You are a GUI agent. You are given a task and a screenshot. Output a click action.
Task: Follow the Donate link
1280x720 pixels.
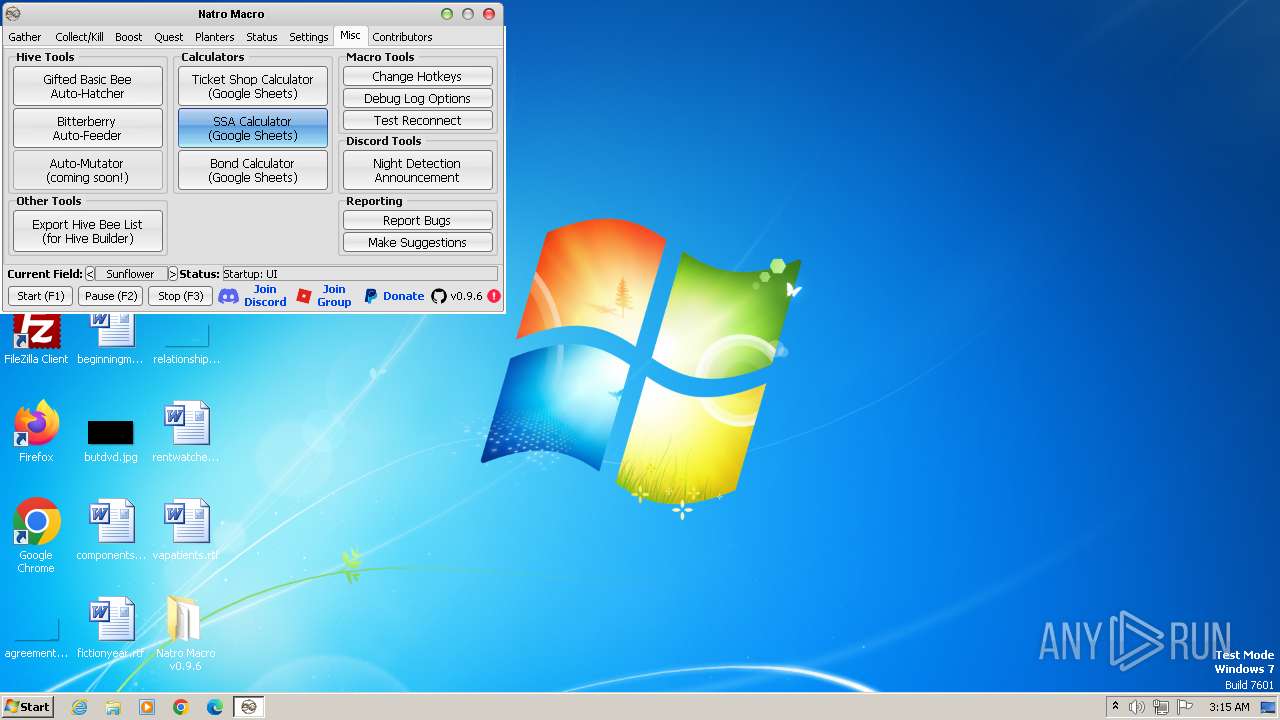404,296
